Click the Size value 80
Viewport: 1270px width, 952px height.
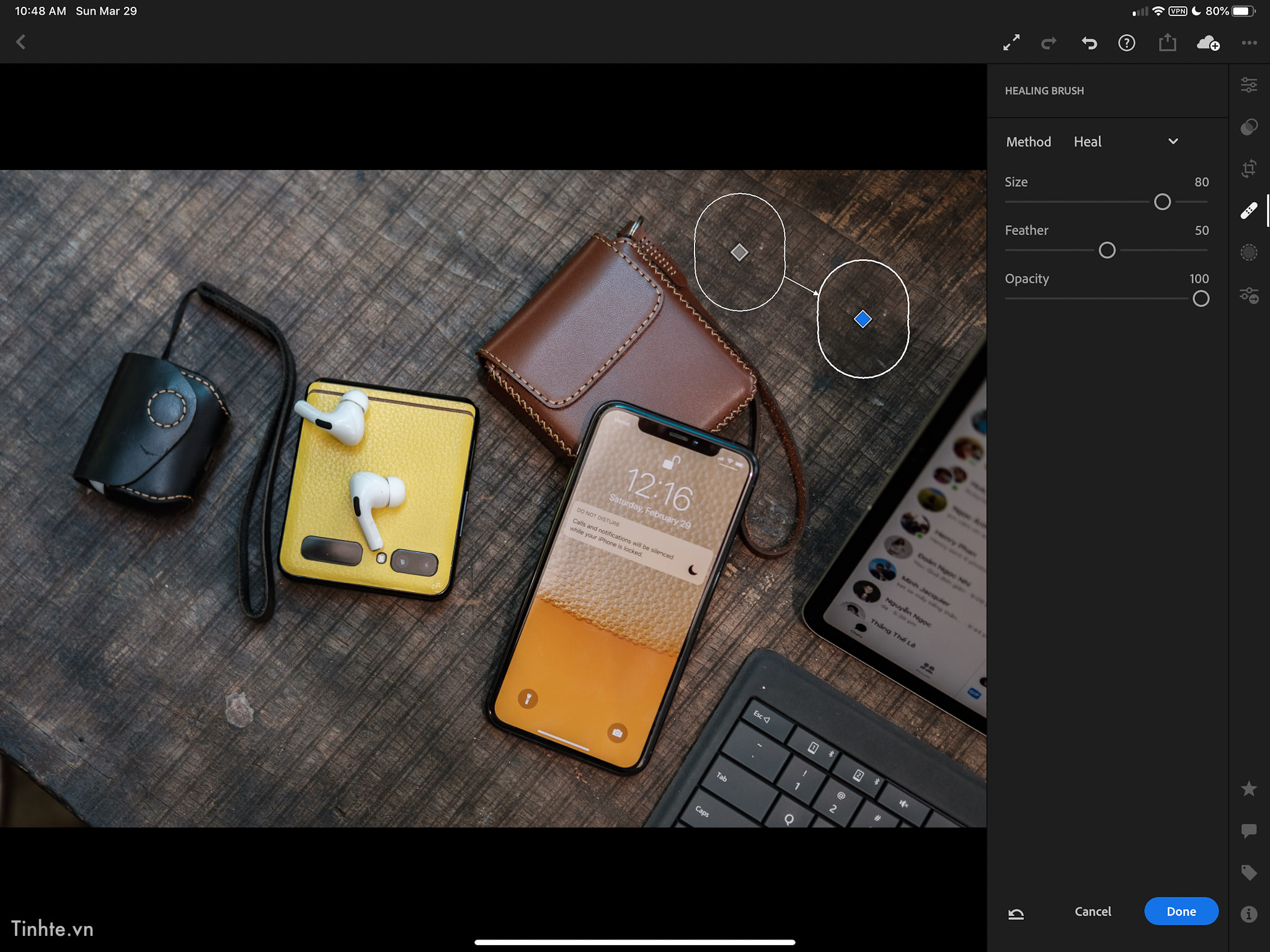[x=1201, y=182]
